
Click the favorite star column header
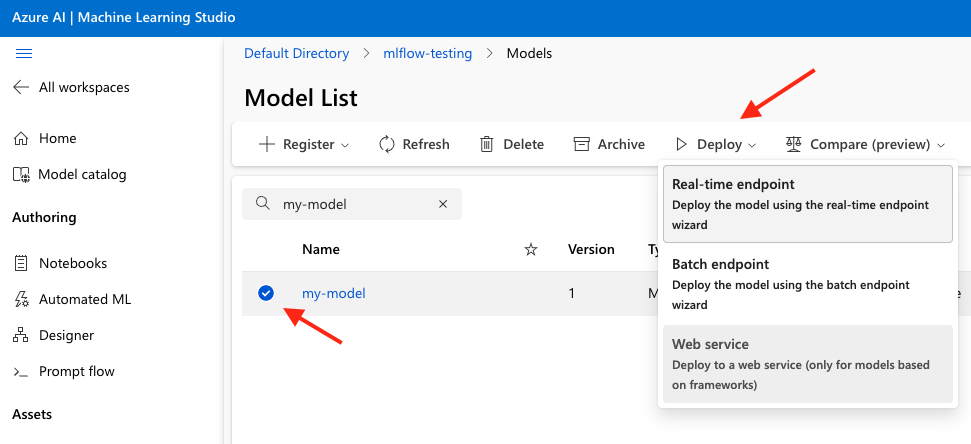pos(531,250)
